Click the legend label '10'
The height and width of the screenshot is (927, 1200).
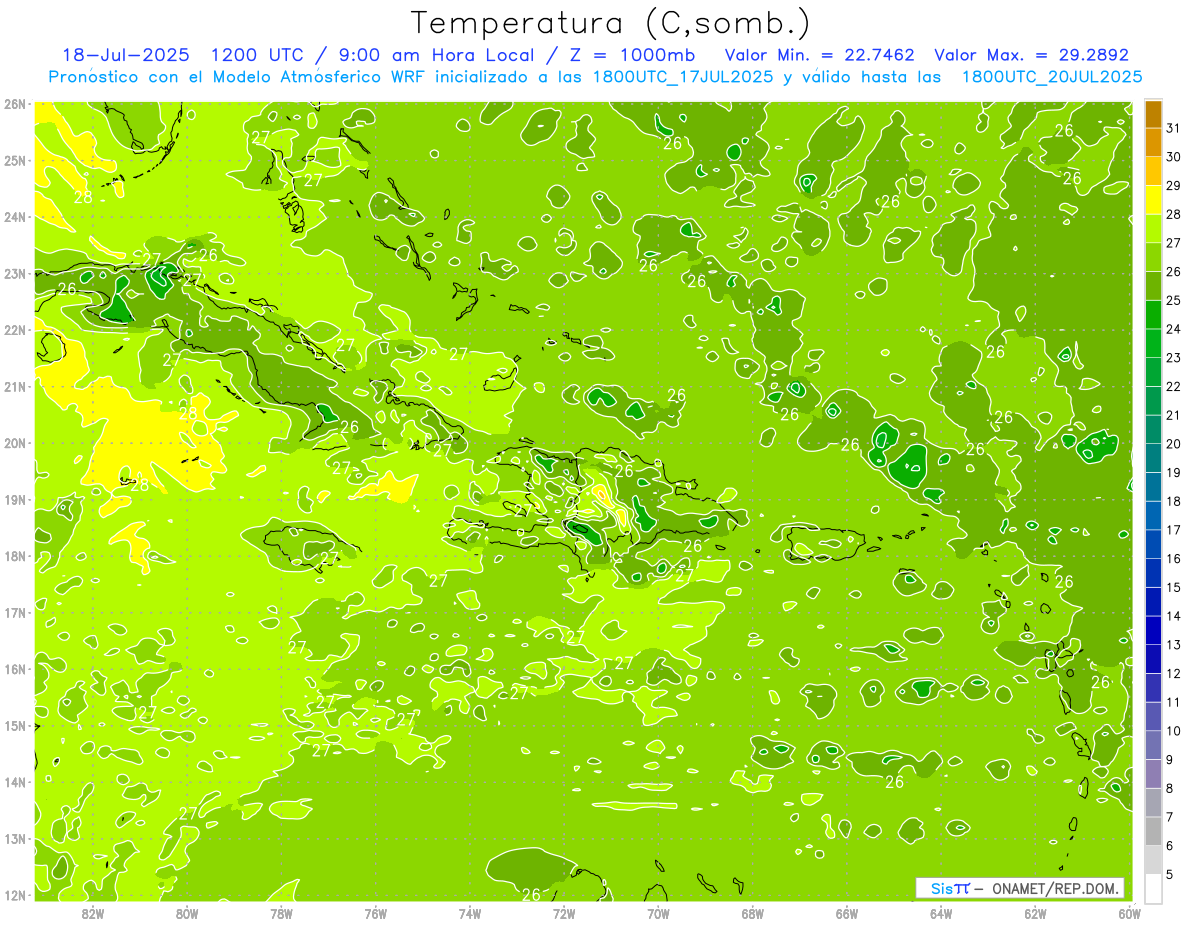tap(1173, 731)
